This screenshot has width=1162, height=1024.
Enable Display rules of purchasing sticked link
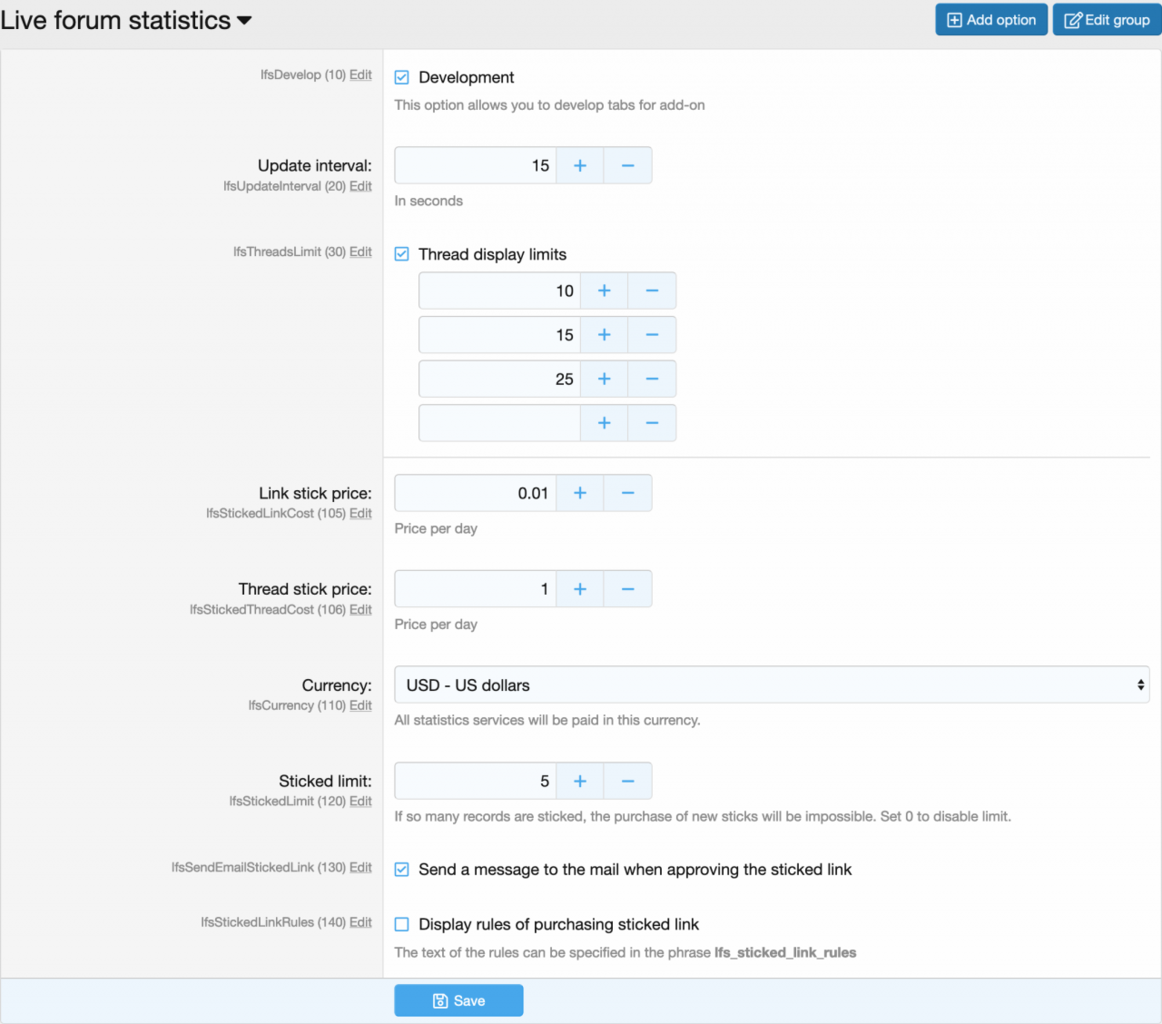(402, 924)
